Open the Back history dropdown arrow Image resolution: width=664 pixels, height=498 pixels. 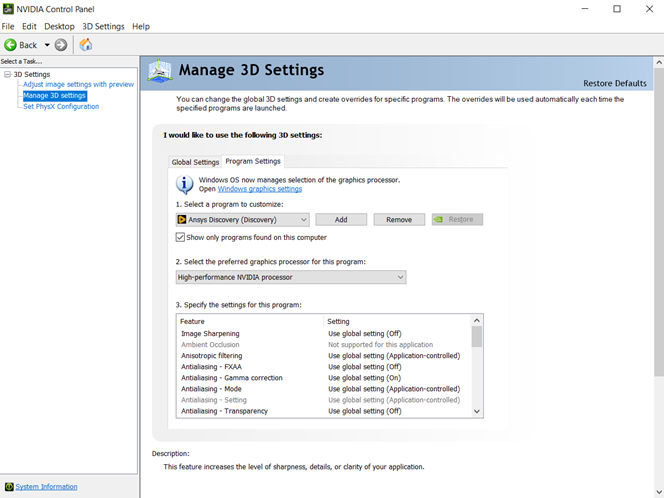pyautogui.click(x=47, y=45)
